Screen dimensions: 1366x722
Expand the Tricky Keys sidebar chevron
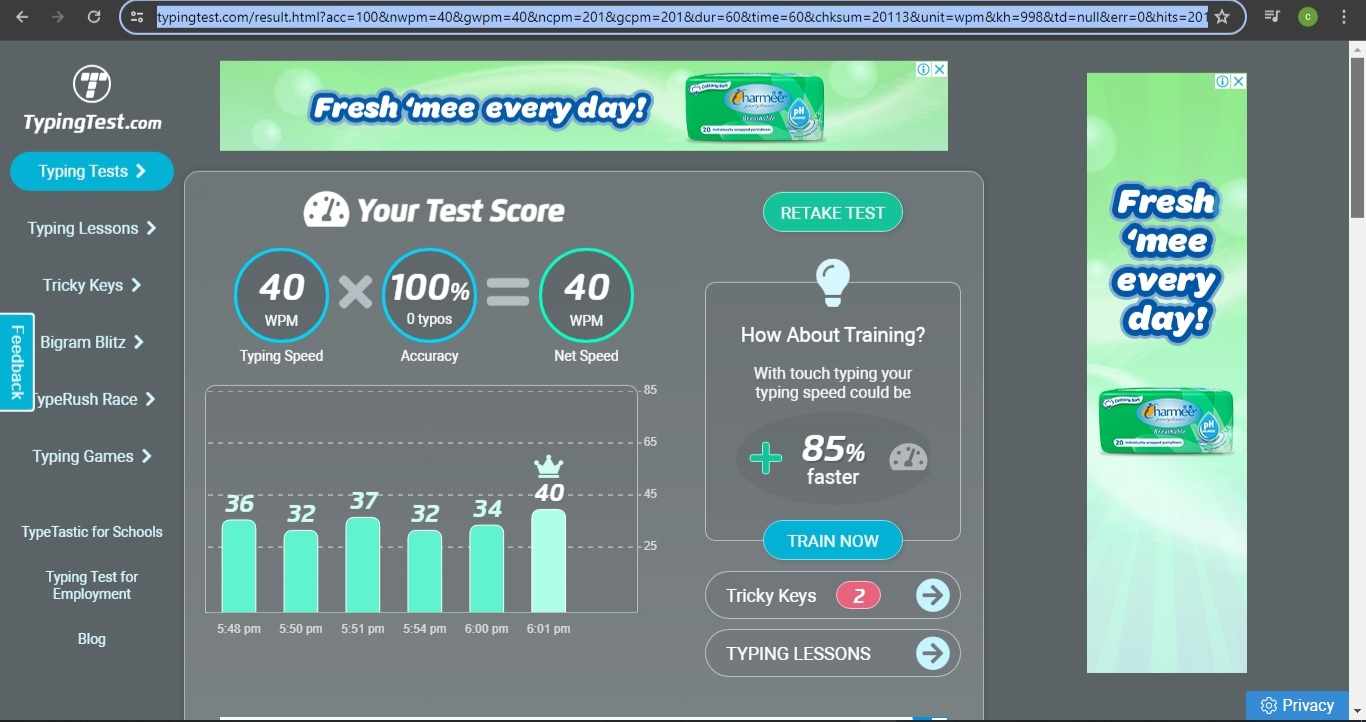tap(136, 285)
